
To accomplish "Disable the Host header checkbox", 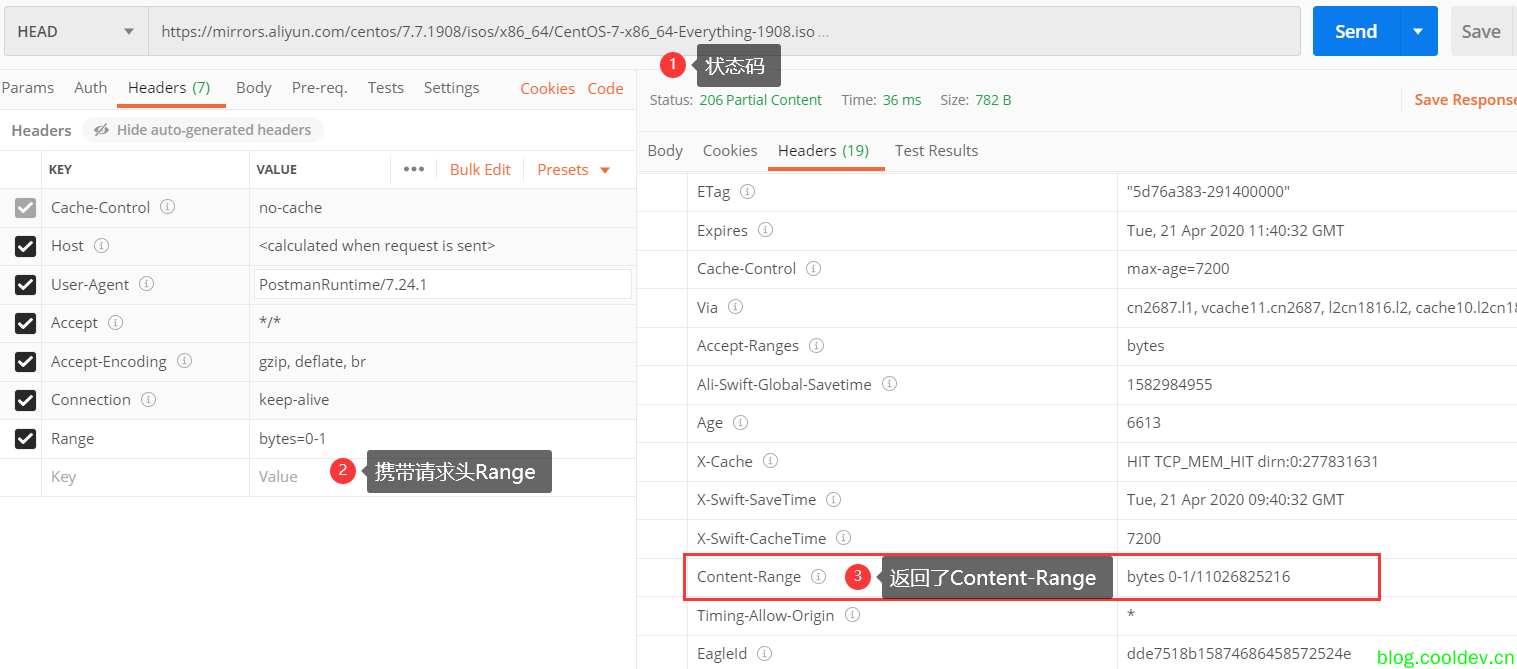I will (x=26, y=246).
